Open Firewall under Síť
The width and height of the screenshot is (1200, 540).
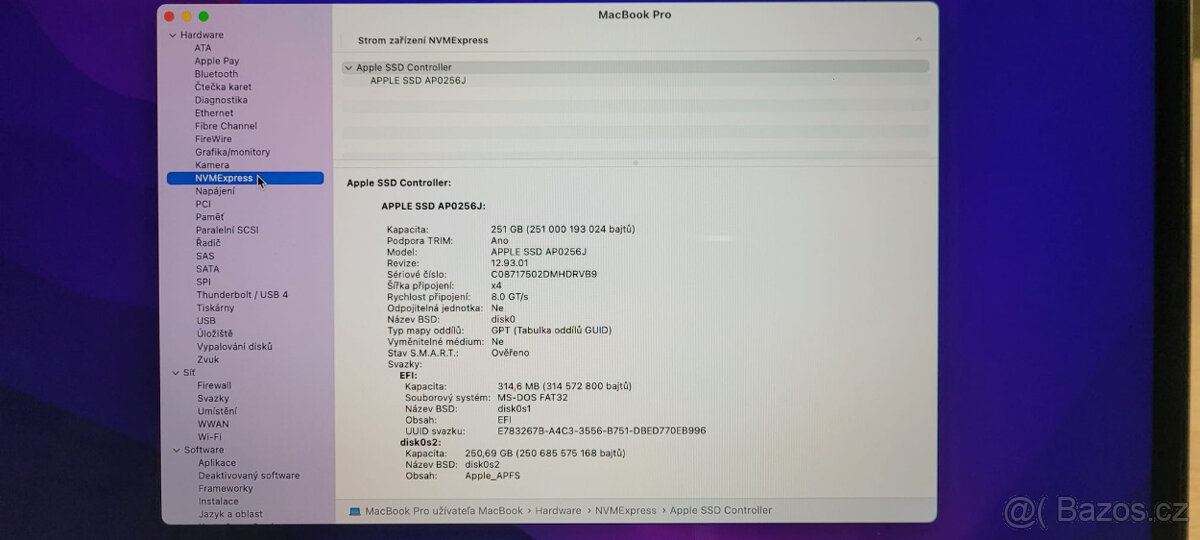tap(214, 385)
